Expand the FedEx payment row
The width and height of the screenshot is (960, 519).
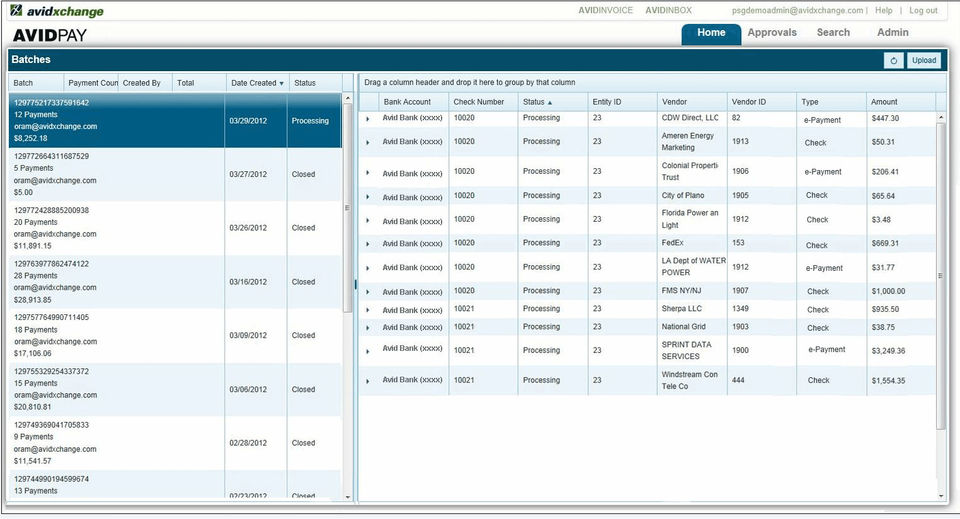pyautogui.click(x=367, y=244)
